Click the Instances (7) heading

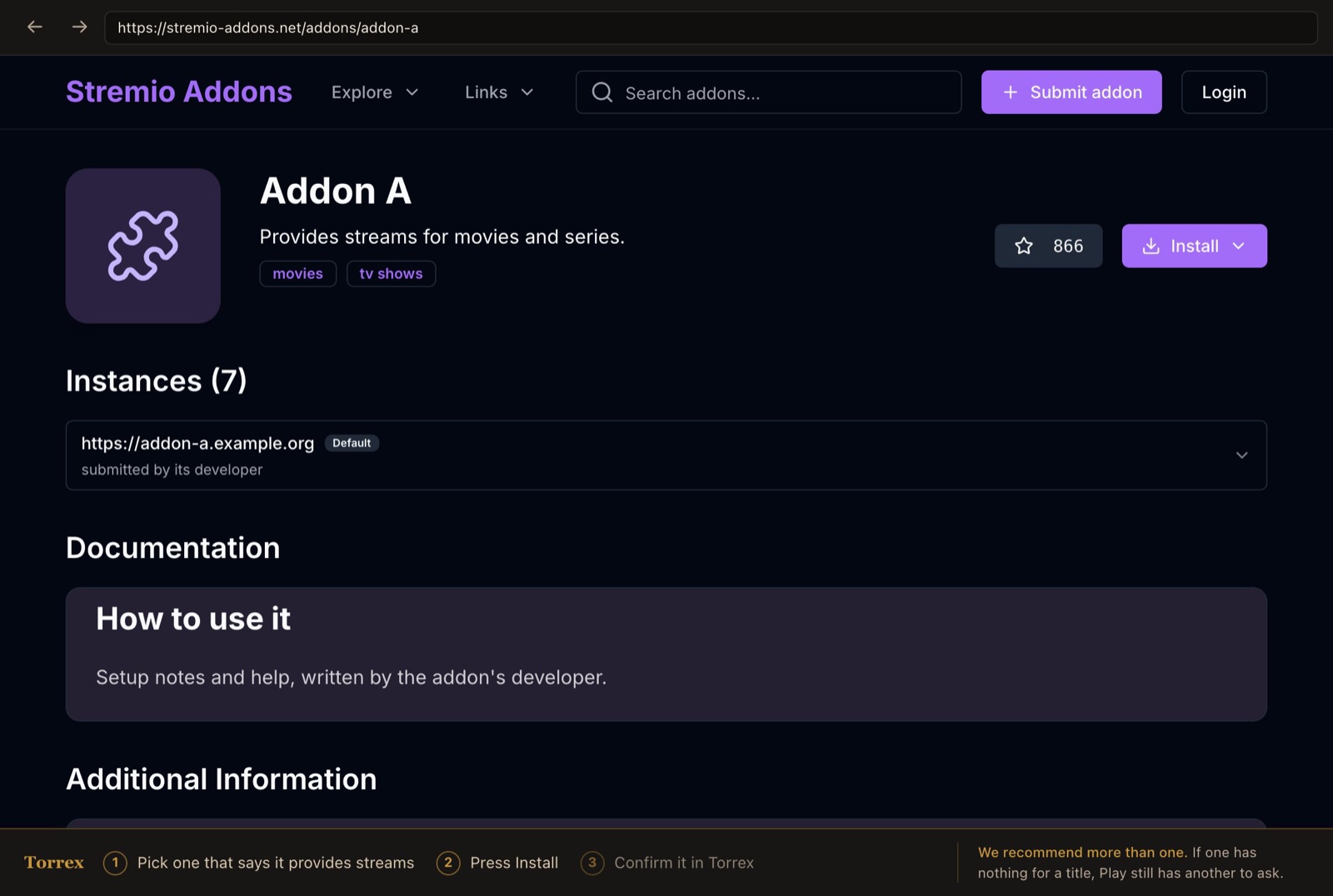click(x=157, y=381)
